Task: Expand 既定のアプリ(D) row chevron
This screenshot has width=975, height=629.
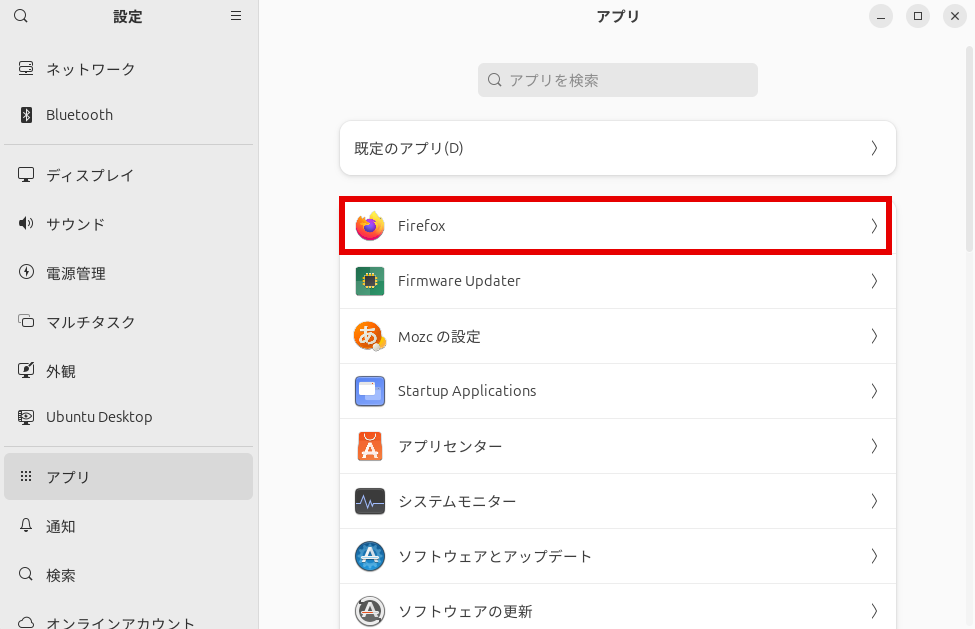Action: pos(873,148)
